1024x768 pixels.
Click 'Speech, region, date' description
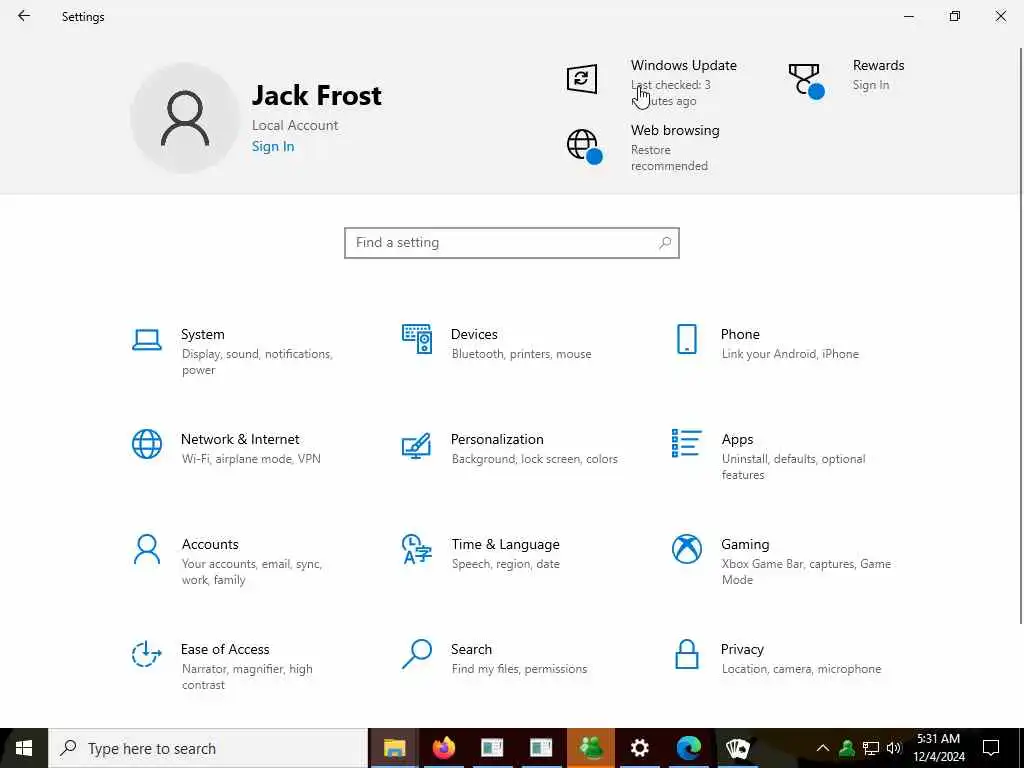(x=505, y=564)
